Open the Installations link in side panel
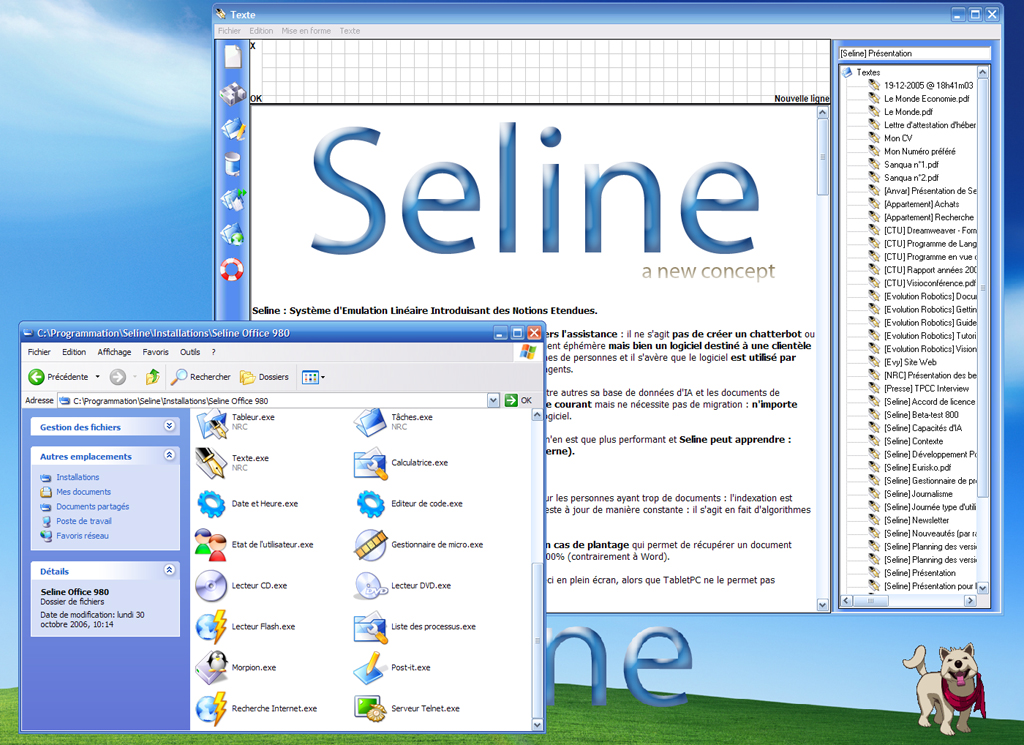This screenshot has width=1024, height=745. (x=78, y=477)
